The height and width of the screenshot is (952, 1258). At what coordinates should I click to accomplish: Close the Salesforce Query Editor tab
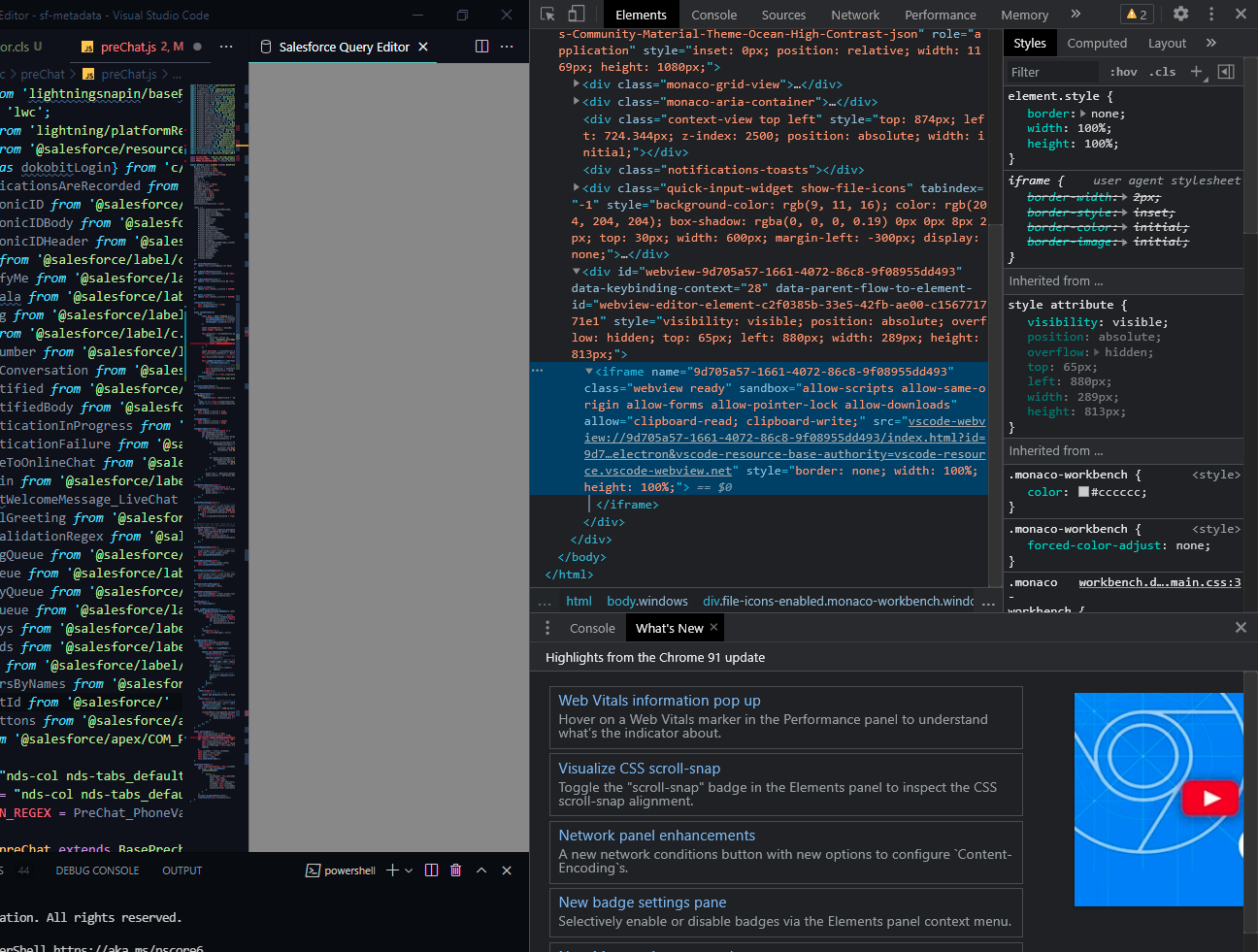[x=423, y=47]
